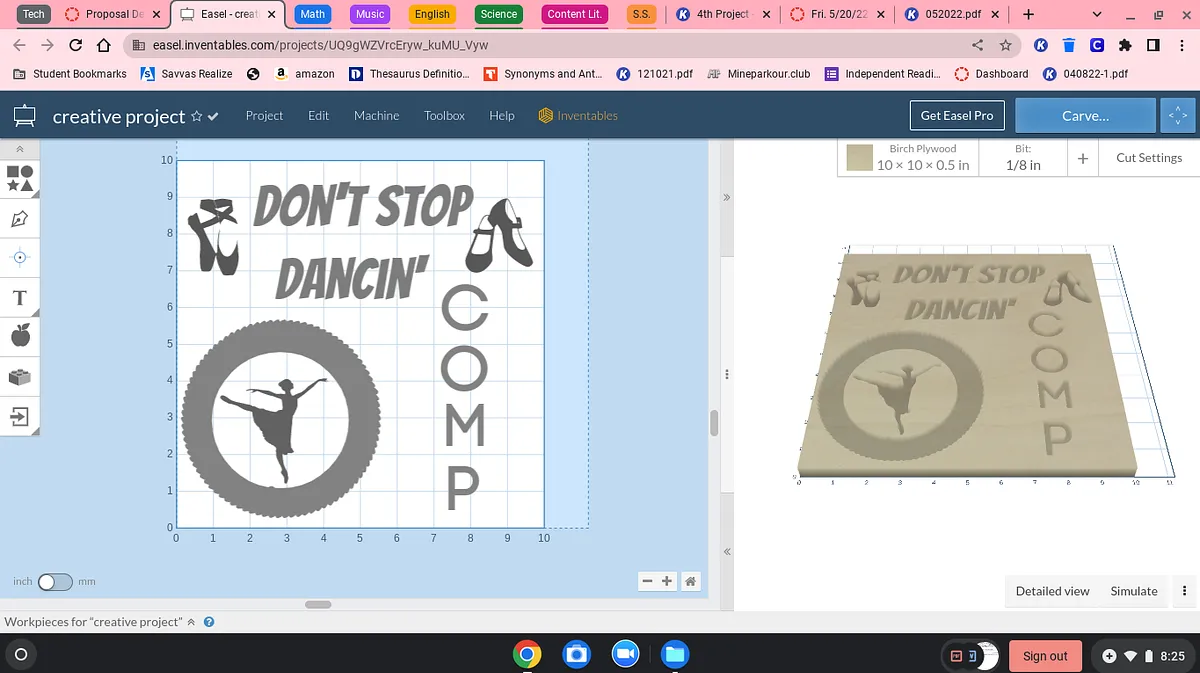Viewport: 1200px width, 673px height.
Task: Toggle units between inch and mm
Action: click(55, 581)
